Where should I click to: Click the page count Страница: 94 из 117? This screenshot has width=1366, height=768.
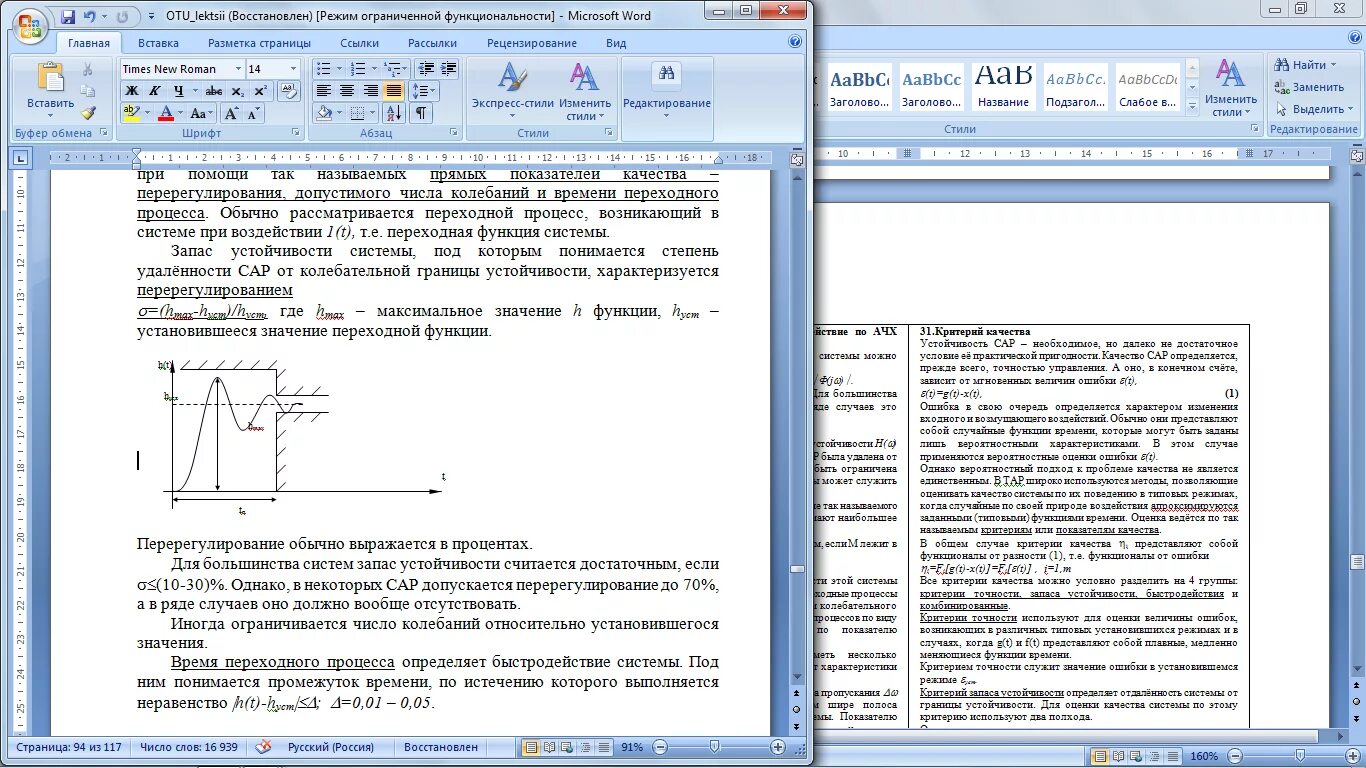68,747
